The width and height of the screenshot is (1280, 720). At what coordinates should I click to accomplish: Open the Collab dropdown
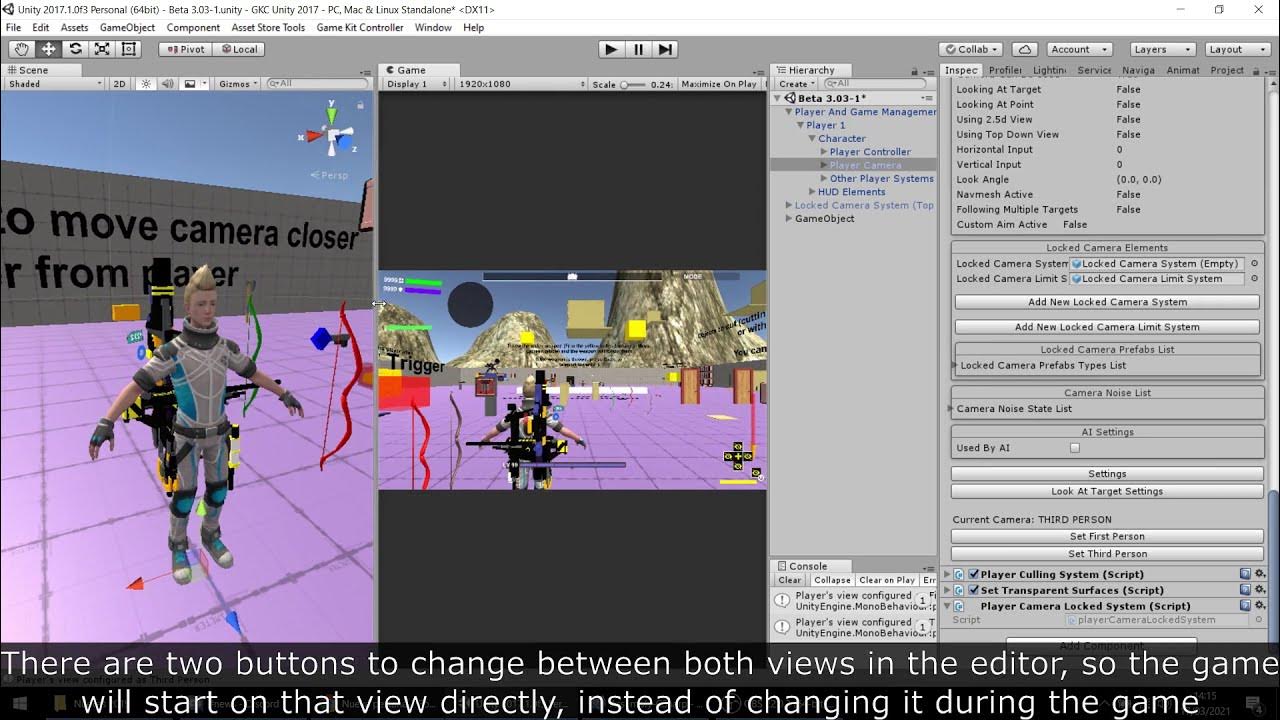click(x=972, y=49)
